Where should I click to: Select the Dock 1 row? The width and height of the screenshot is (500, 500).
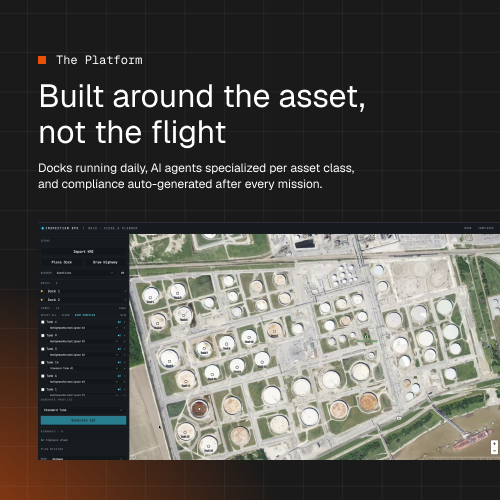tap(83, 291)
